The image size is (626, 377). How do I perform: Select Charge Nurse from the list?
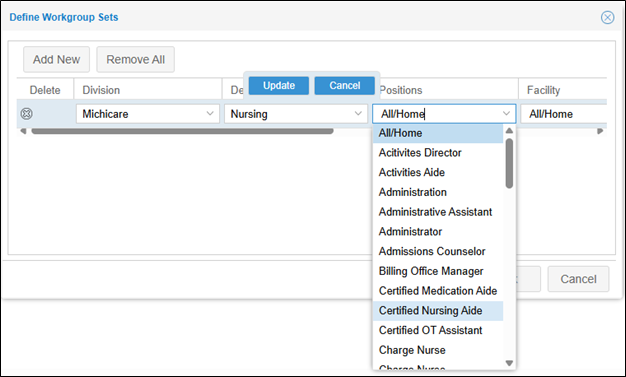click(x=438, y=350)
